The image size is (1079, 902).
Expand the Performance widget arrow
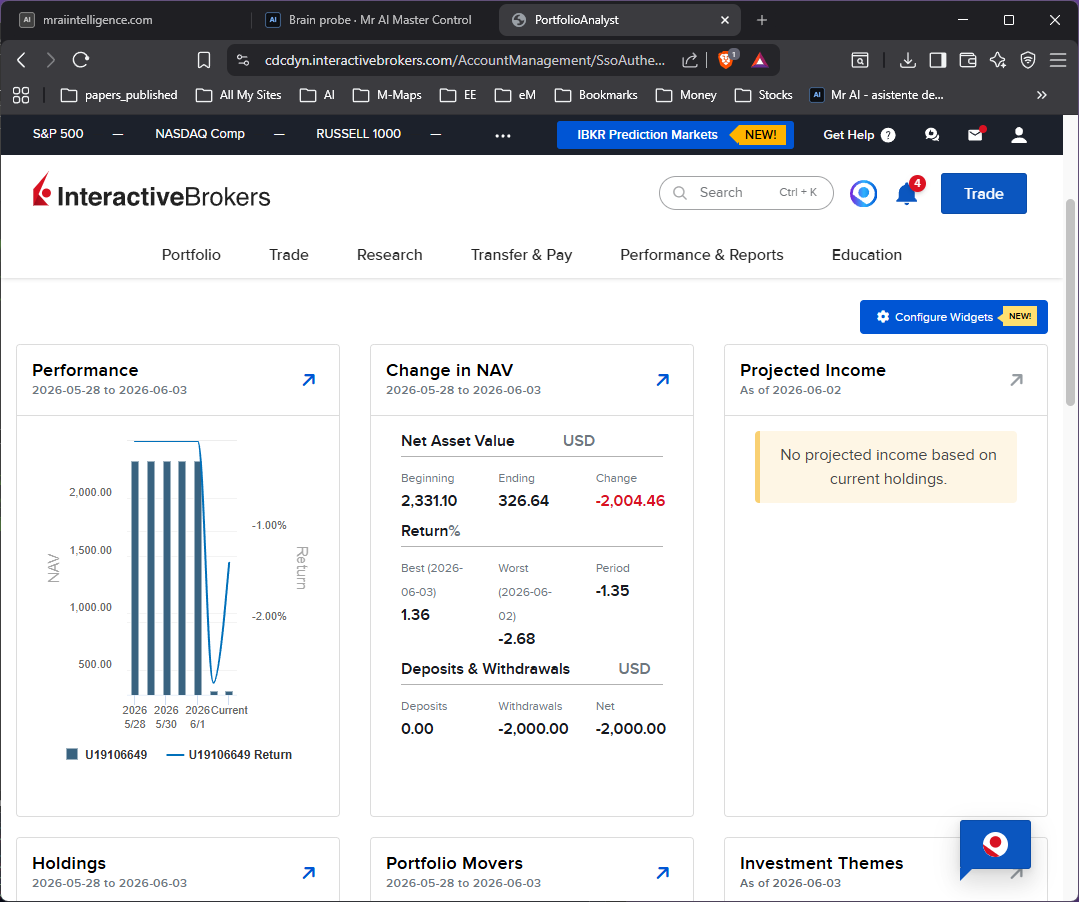coord(309,380)
